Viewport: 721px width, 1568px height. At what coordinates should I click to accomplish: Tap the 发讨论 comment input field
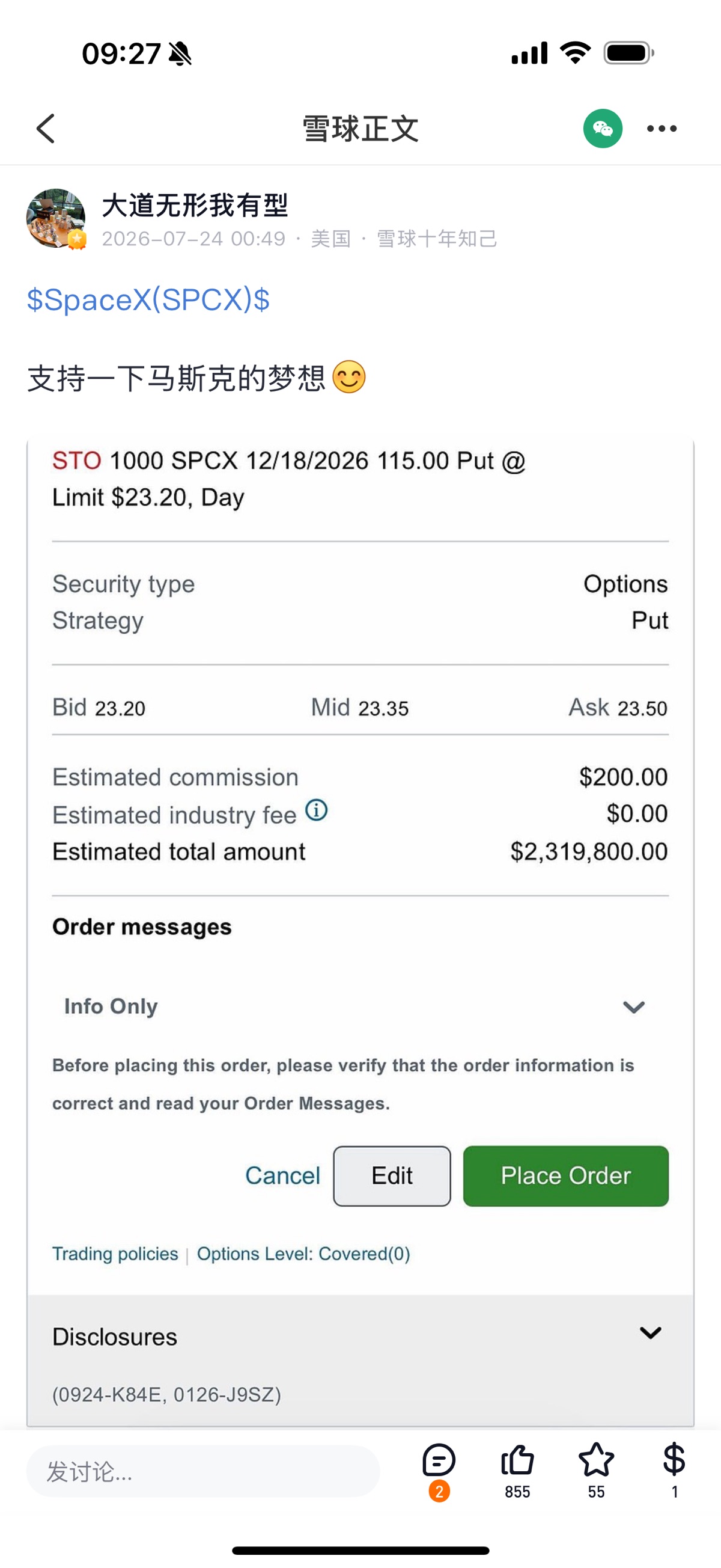pyautogui.click(x=203, y=1472)
